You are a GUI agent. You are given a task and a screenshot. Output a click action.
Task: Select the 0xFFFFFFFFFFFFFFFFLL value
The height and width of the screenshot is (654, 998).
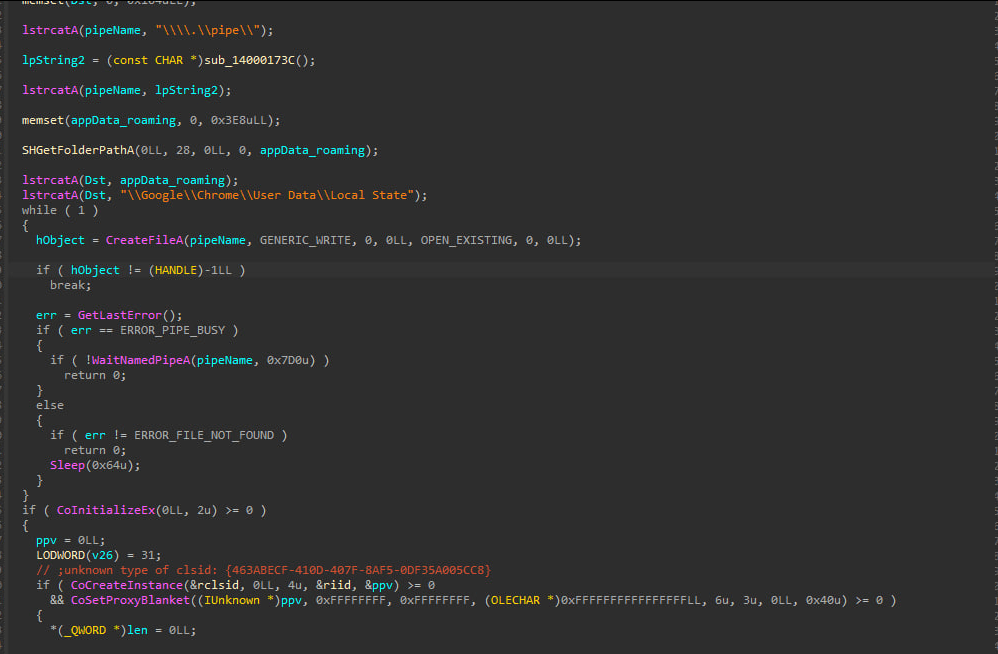pos(631,600)
